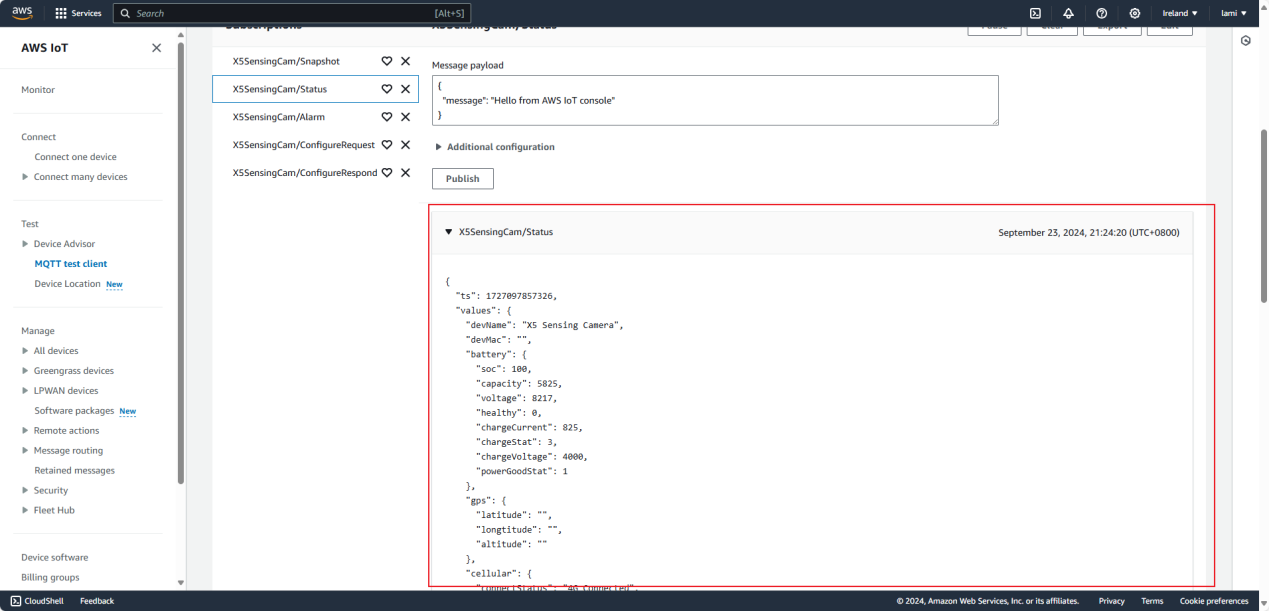Select X5SensingCam/Snapshot subscription topic

(286, 61)
